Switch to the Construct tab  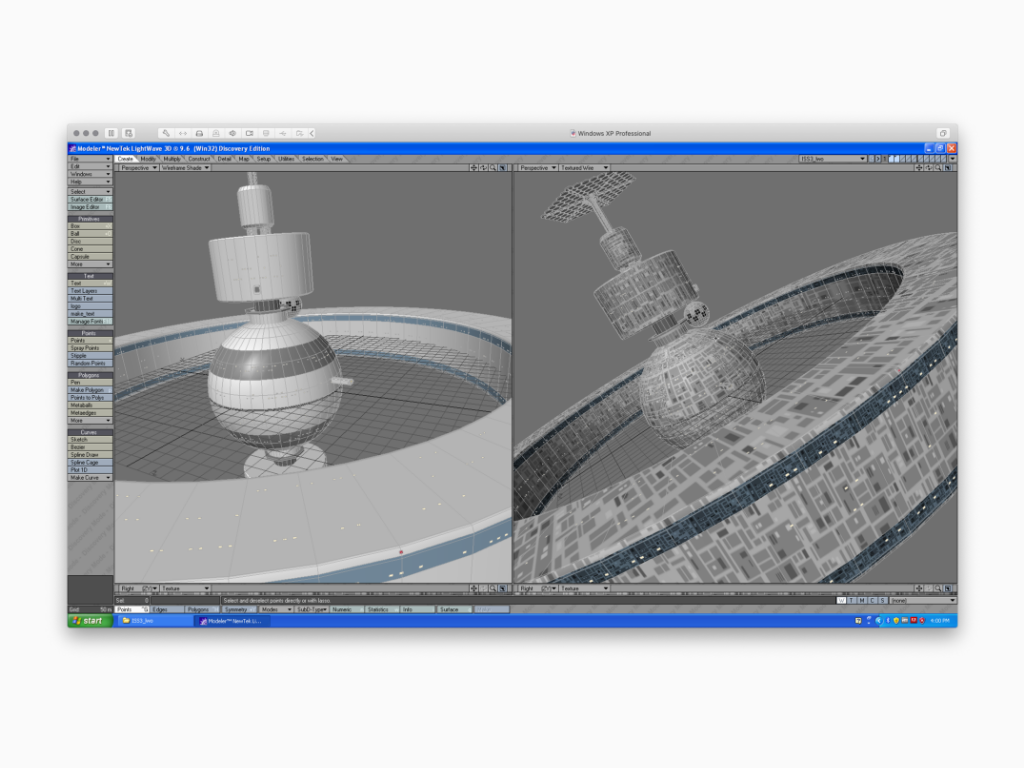[199, 159]
